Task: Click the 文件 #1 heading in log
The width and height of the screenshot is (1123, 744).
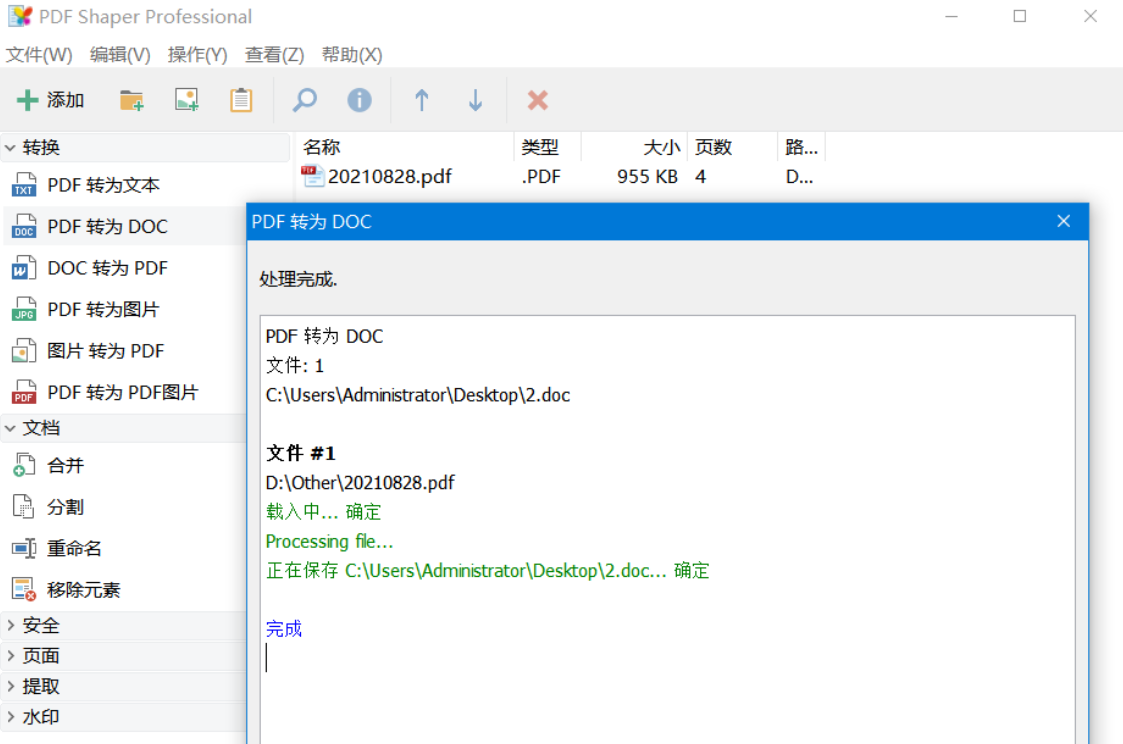Action: [x=301, y=453]
